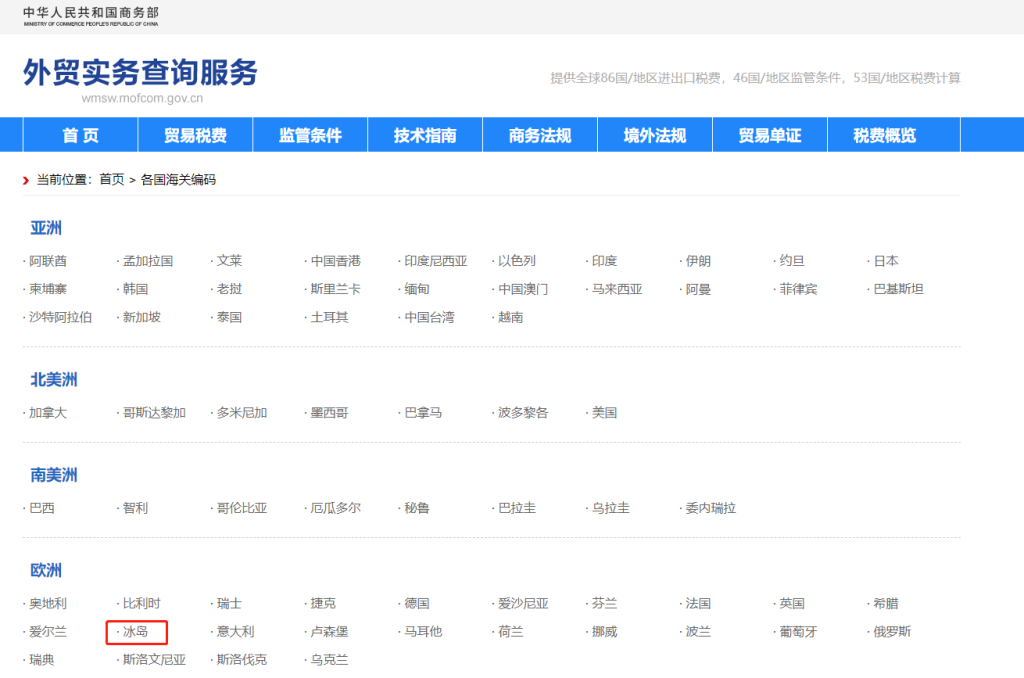Click the 首页 breadcrumb link
The height and width of the screenshot is (678, 1024).
(112, 180)
